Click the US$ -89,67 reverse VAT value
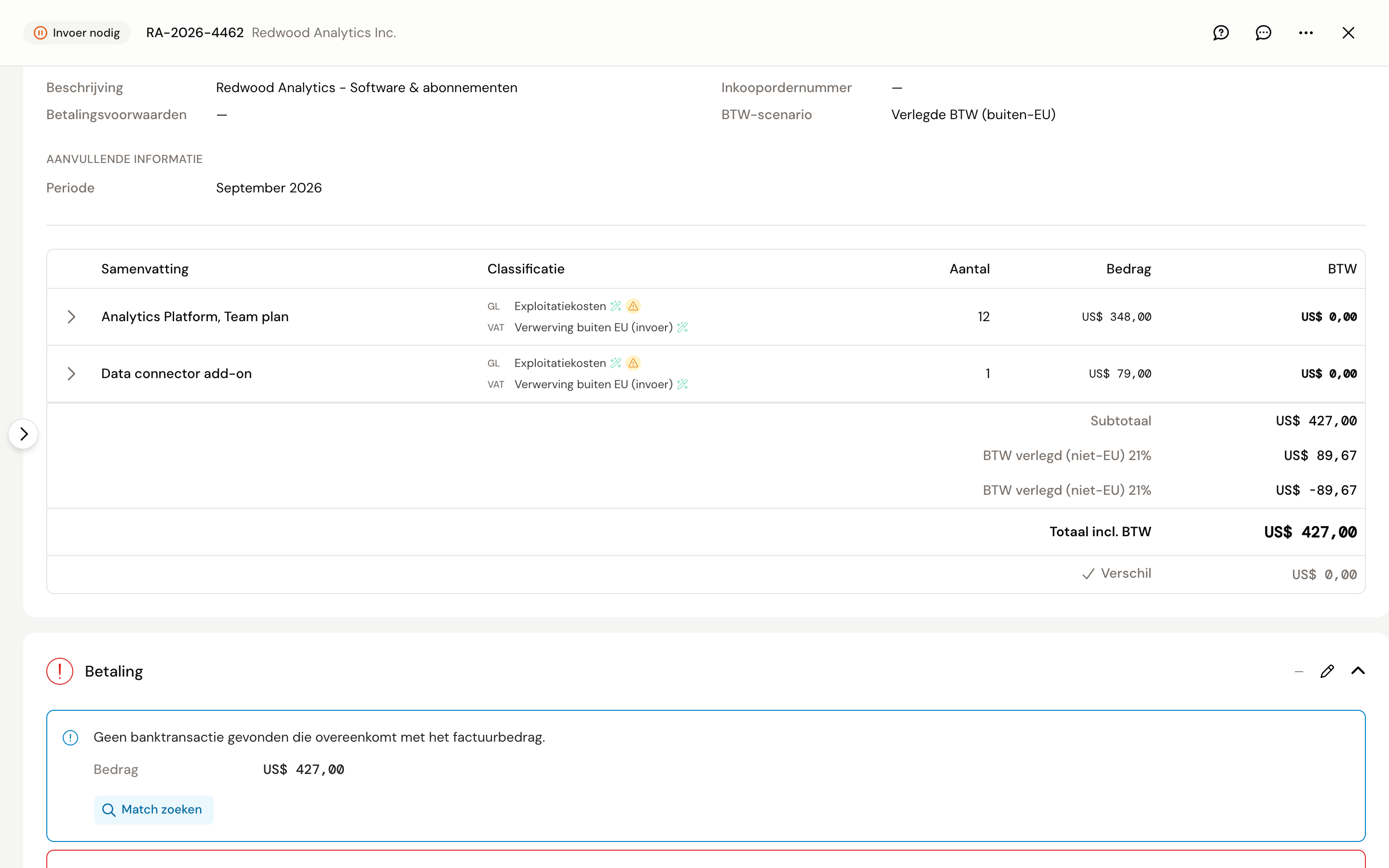 [1316, 490]
